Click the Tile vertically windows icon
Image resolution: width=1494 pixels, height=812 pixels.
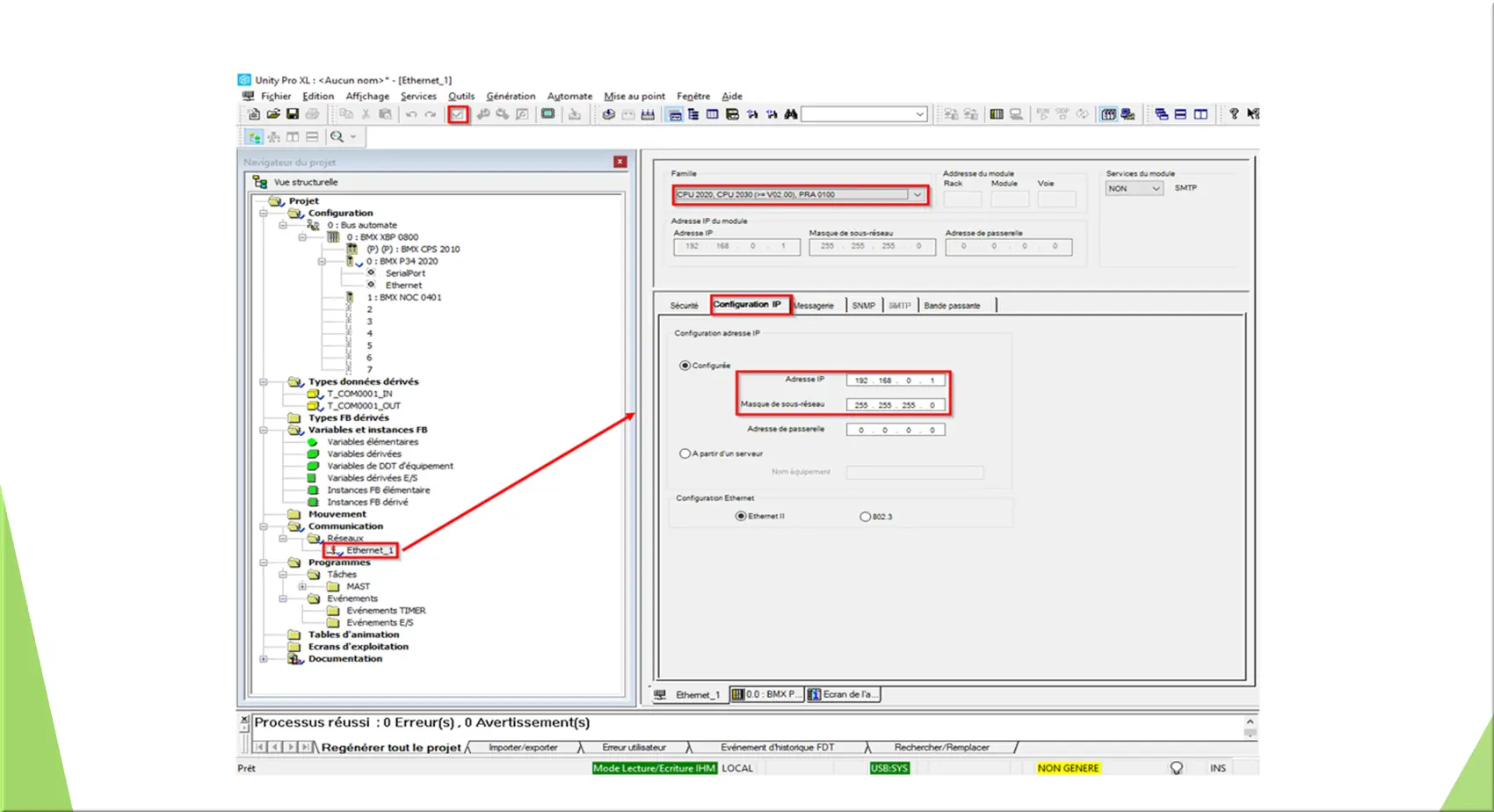(x=1200, y=114)
